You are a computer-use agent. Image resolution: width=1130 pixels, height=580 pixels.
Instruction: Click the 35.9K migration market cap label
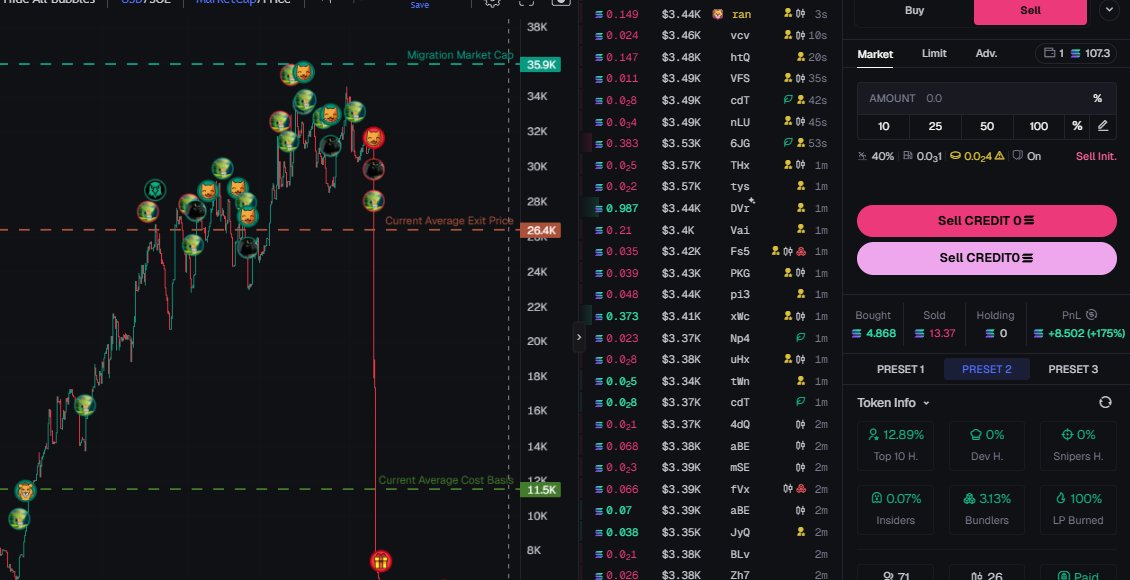click(x=541, y=65)
